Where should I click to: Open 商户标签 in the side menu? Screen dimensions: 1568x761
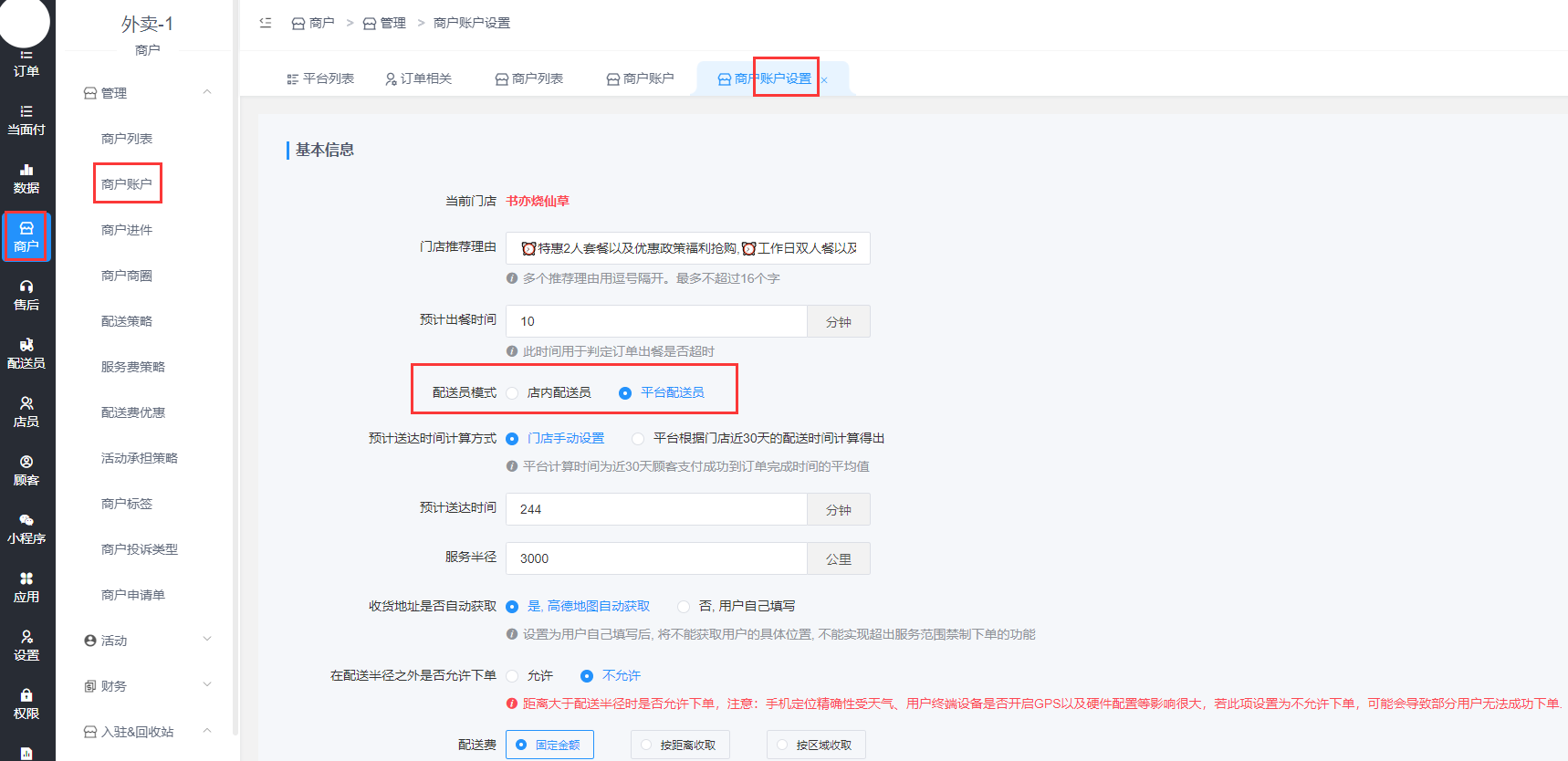127,504
